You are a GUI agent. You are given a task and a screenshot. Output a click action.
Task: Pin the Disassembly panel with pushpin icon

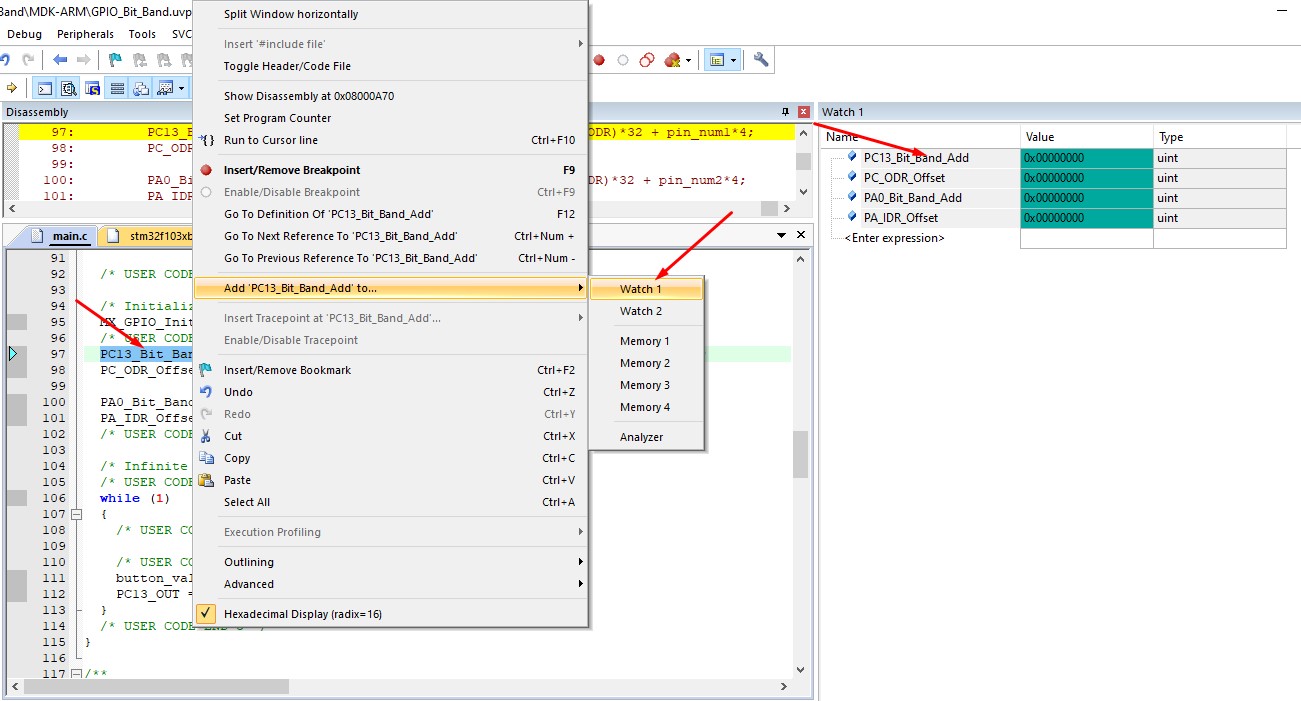pos(785,112)
